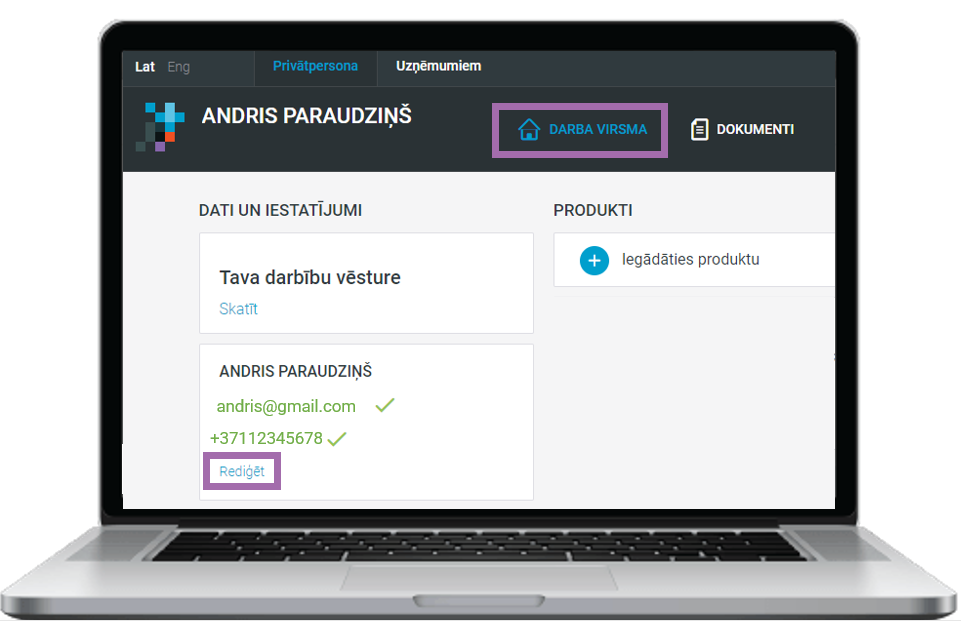Select the phone number +37112345678

[264, 438]
